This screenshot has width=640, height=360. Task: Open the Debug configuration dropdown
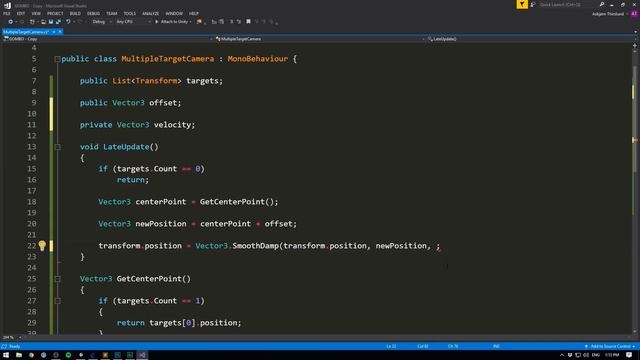coord(102,22)
